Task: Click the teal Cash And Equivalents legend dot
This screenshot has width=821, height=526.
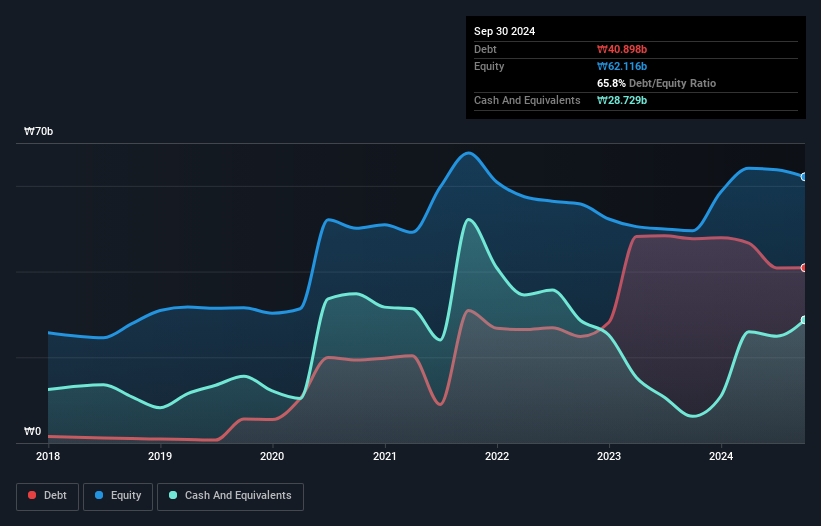Action: pyautogui.click(x=173, y=495)
